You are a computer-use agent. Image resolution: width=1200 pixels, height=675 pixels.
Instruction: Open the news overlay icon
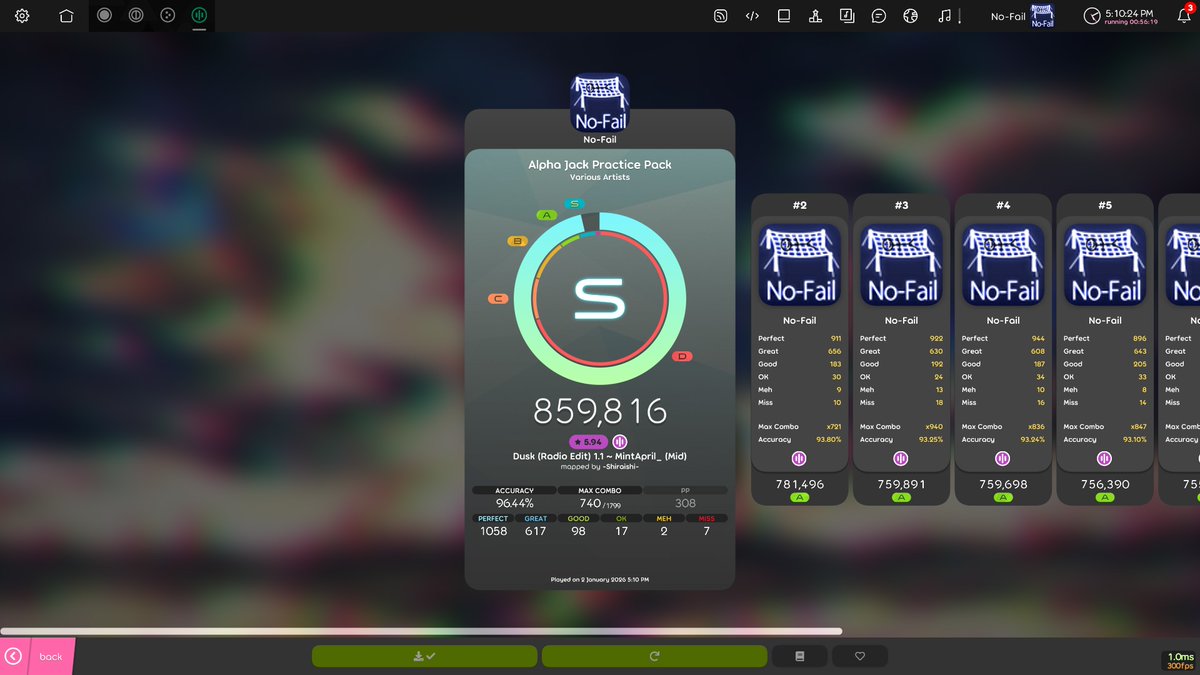(720, 16)
